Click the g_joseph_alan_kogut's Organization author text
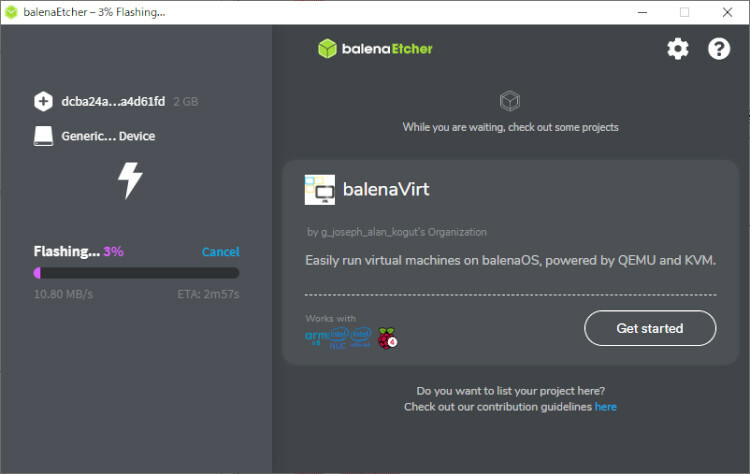Image resolution: width=750 pixels, height=474 pixels. point(397,232)
